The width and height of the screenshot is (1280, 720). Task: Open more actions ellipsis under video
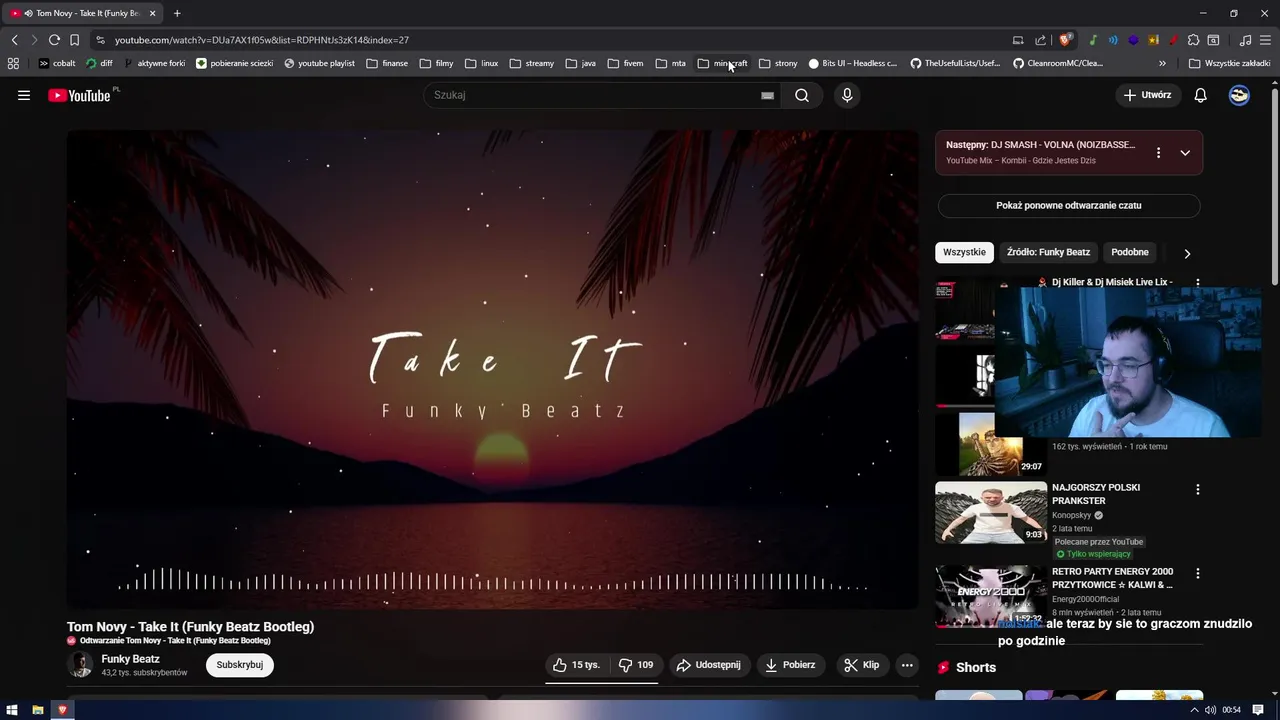point(907,665)
